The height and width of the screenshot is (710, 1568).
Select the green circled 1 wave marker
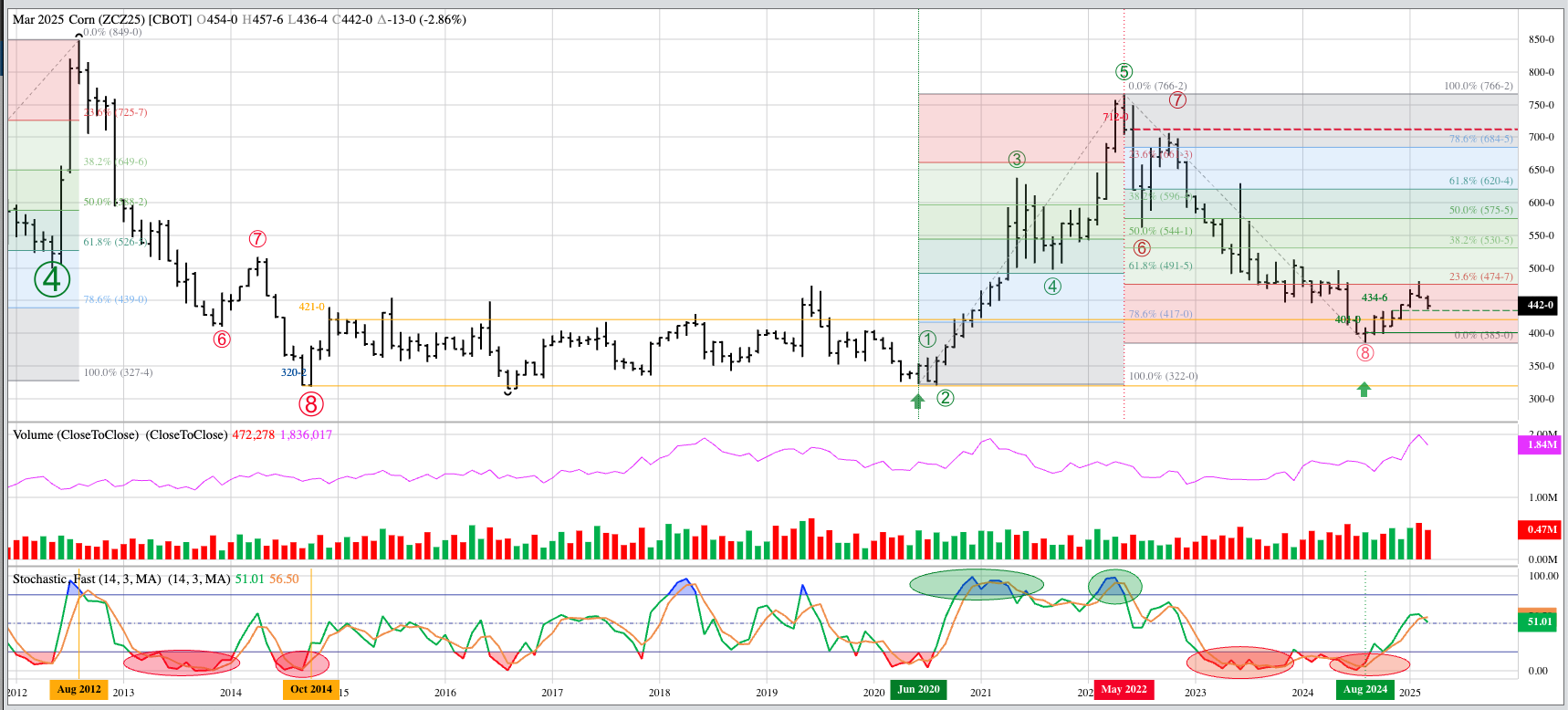(927, 339)
